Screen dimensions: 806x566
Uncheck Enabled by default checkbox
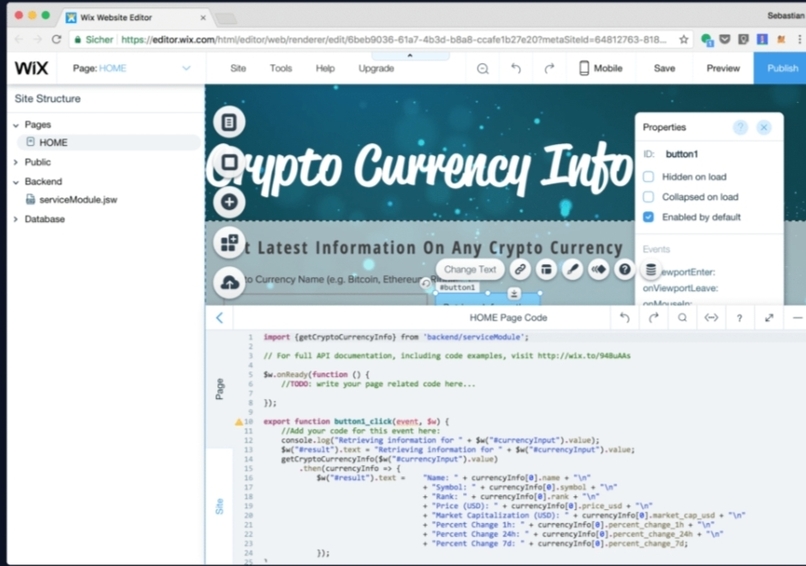(x=649, y=217)
